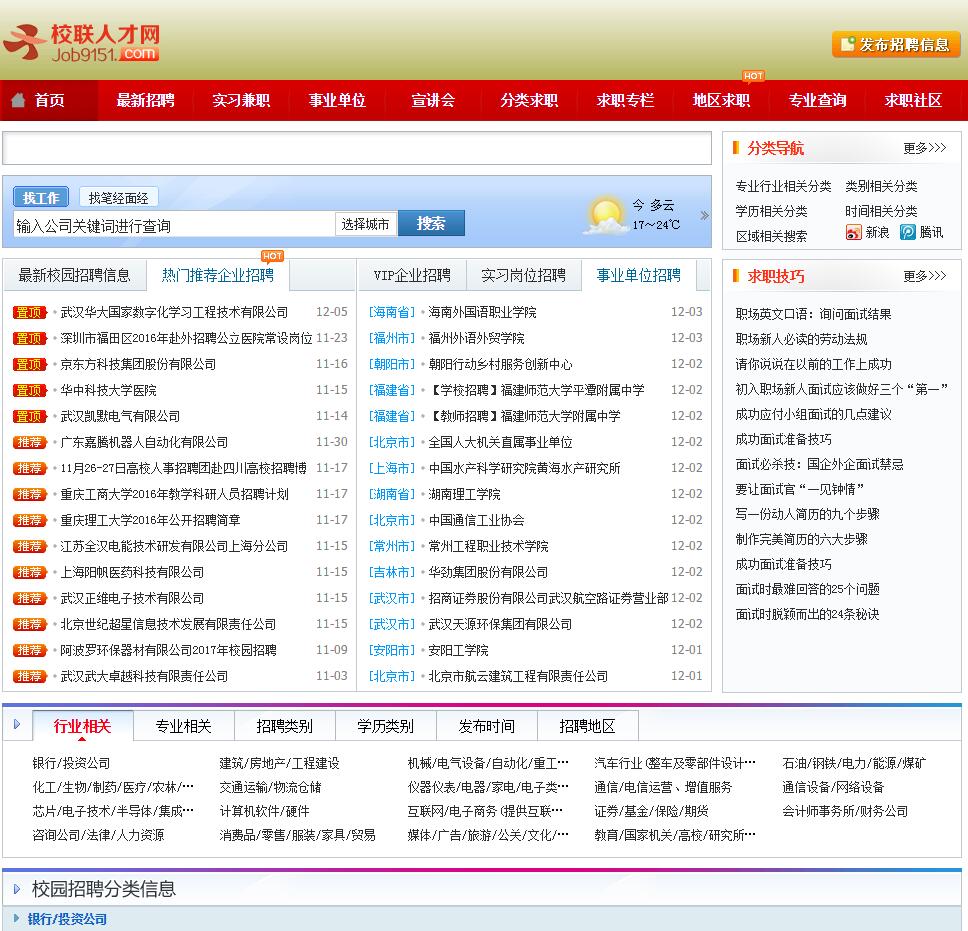Select the 实习岗位招聘 tab
968x931 pixels.
523,275
